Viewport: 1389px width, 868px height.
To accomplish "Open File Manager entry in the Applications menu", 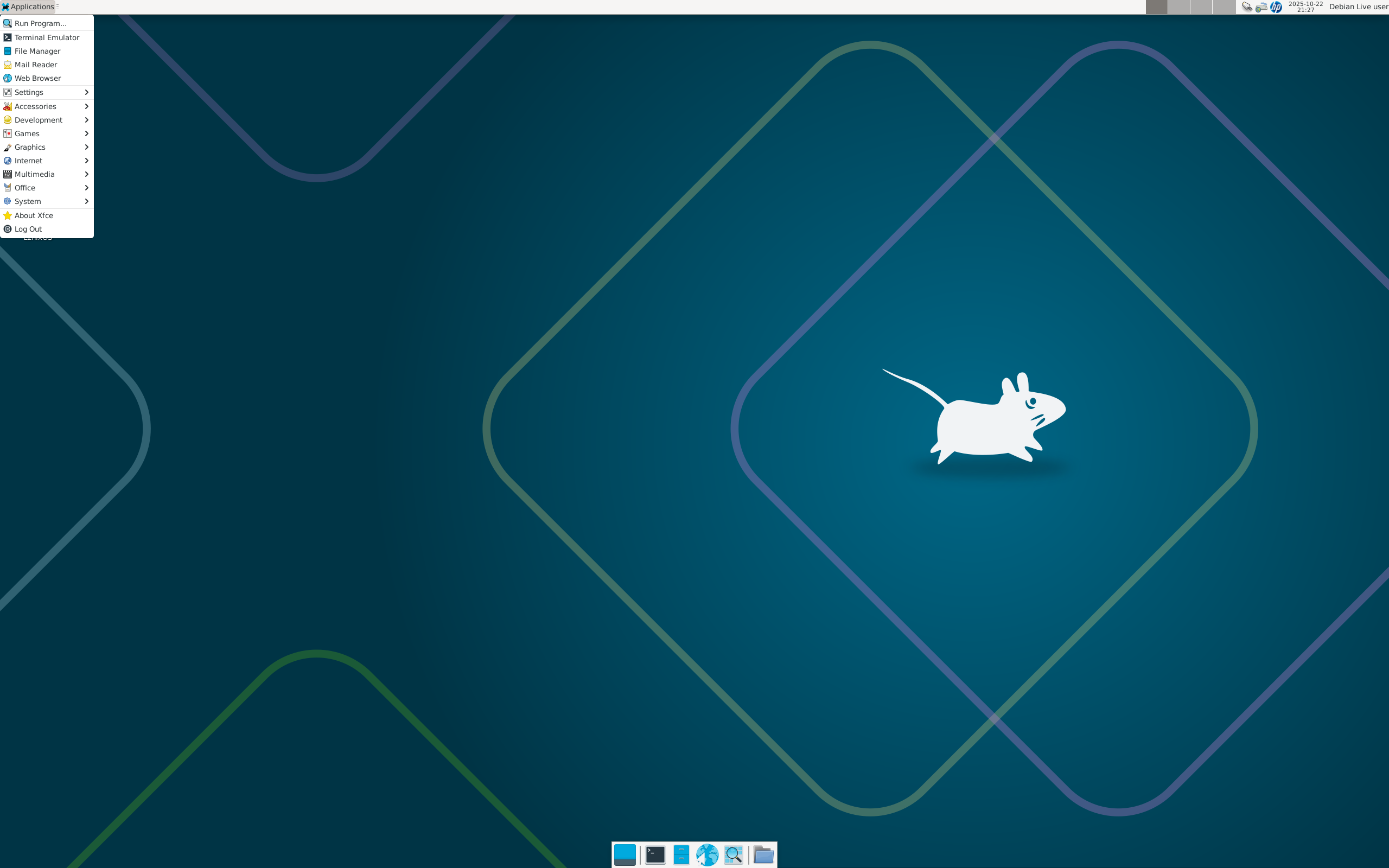I will point(47,51).
